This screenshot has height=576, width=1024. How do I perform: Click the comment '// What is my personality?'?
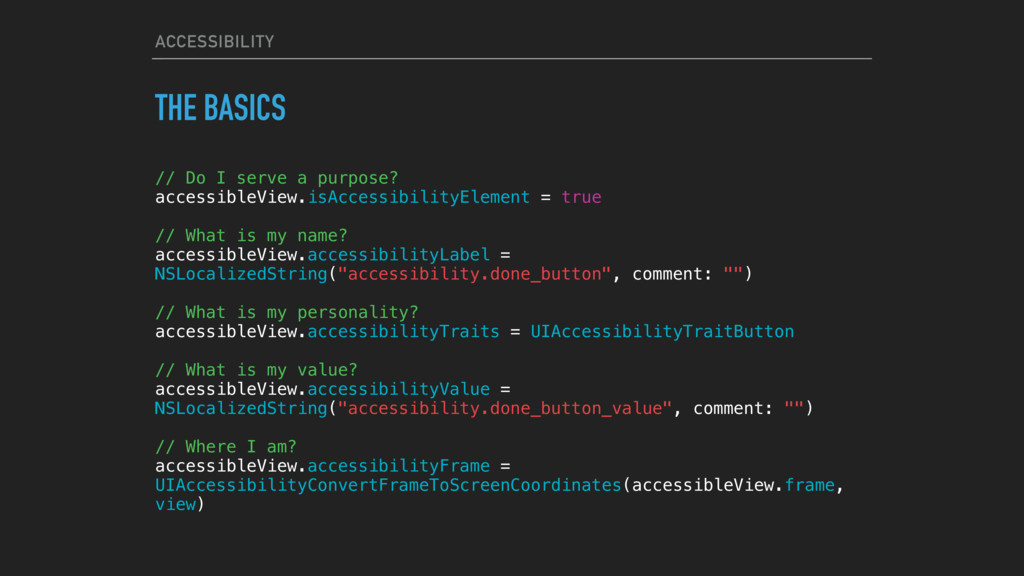point(287,312)
